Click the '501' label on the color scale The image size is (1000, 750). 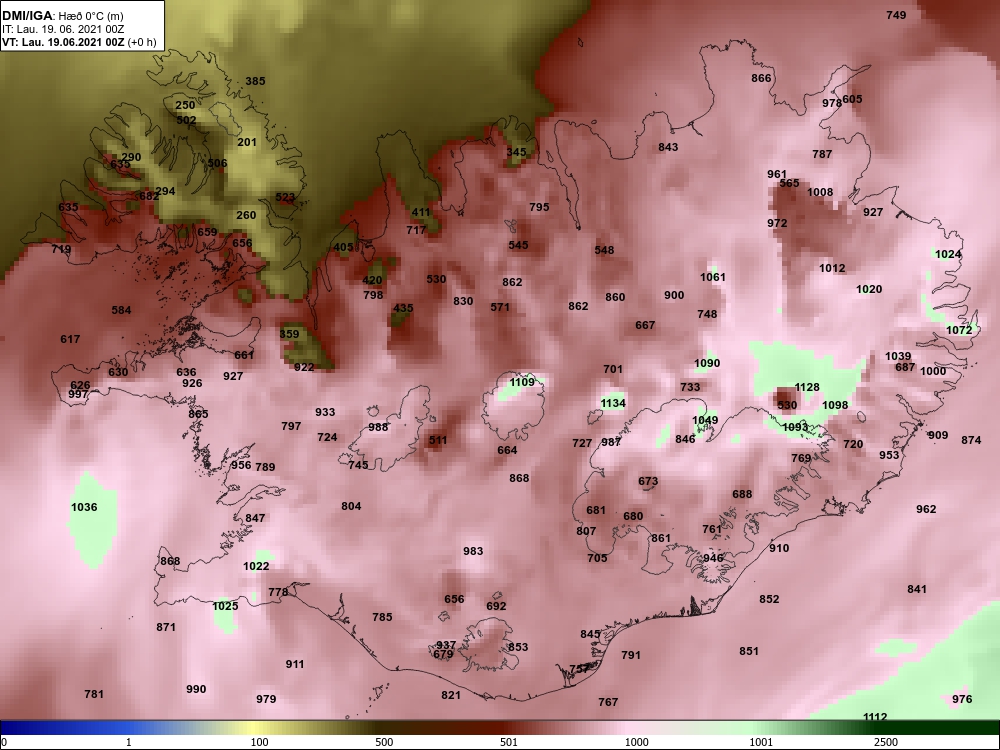(508, 742)
